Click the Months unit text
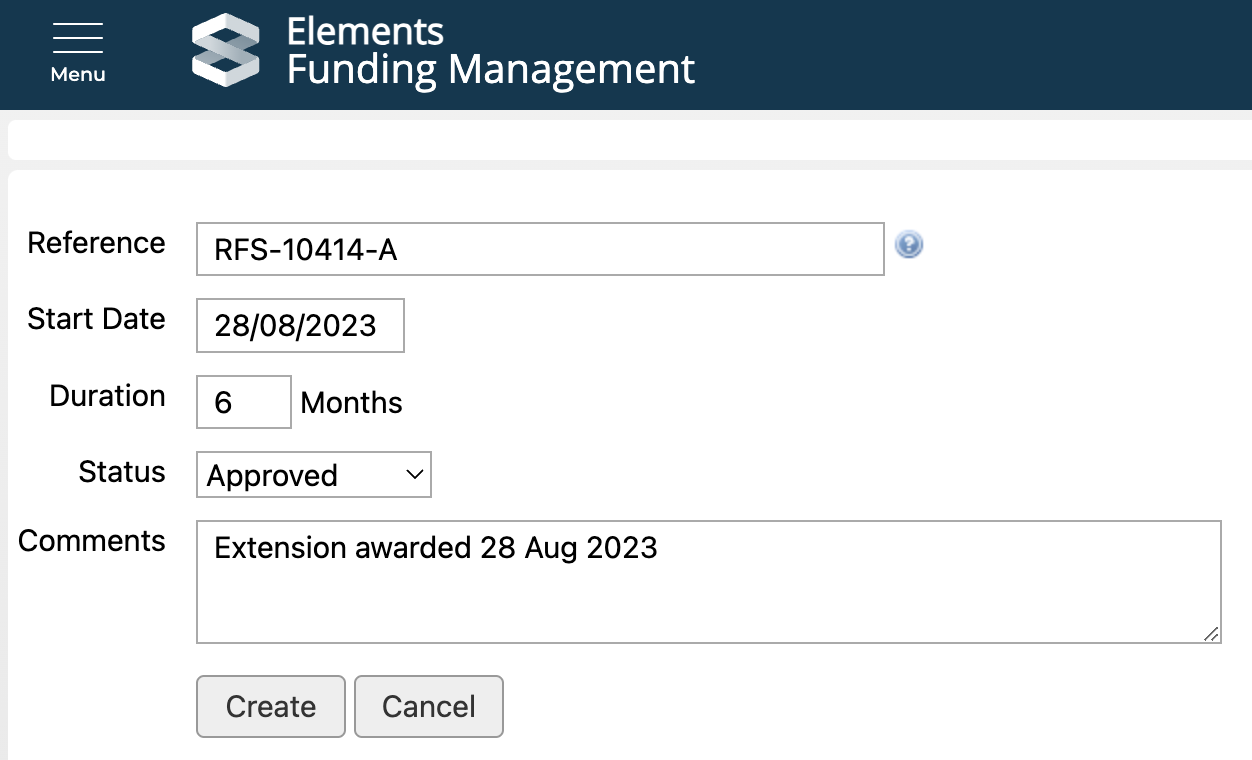 351,403
